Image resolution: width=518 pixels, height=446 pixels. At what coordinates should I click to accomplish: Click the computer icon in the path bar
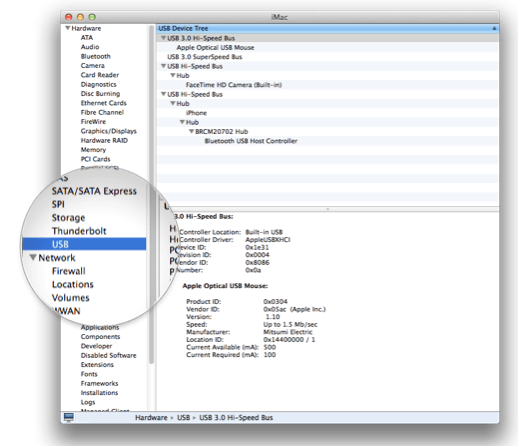pyautogui.click(x=69, y=417)
